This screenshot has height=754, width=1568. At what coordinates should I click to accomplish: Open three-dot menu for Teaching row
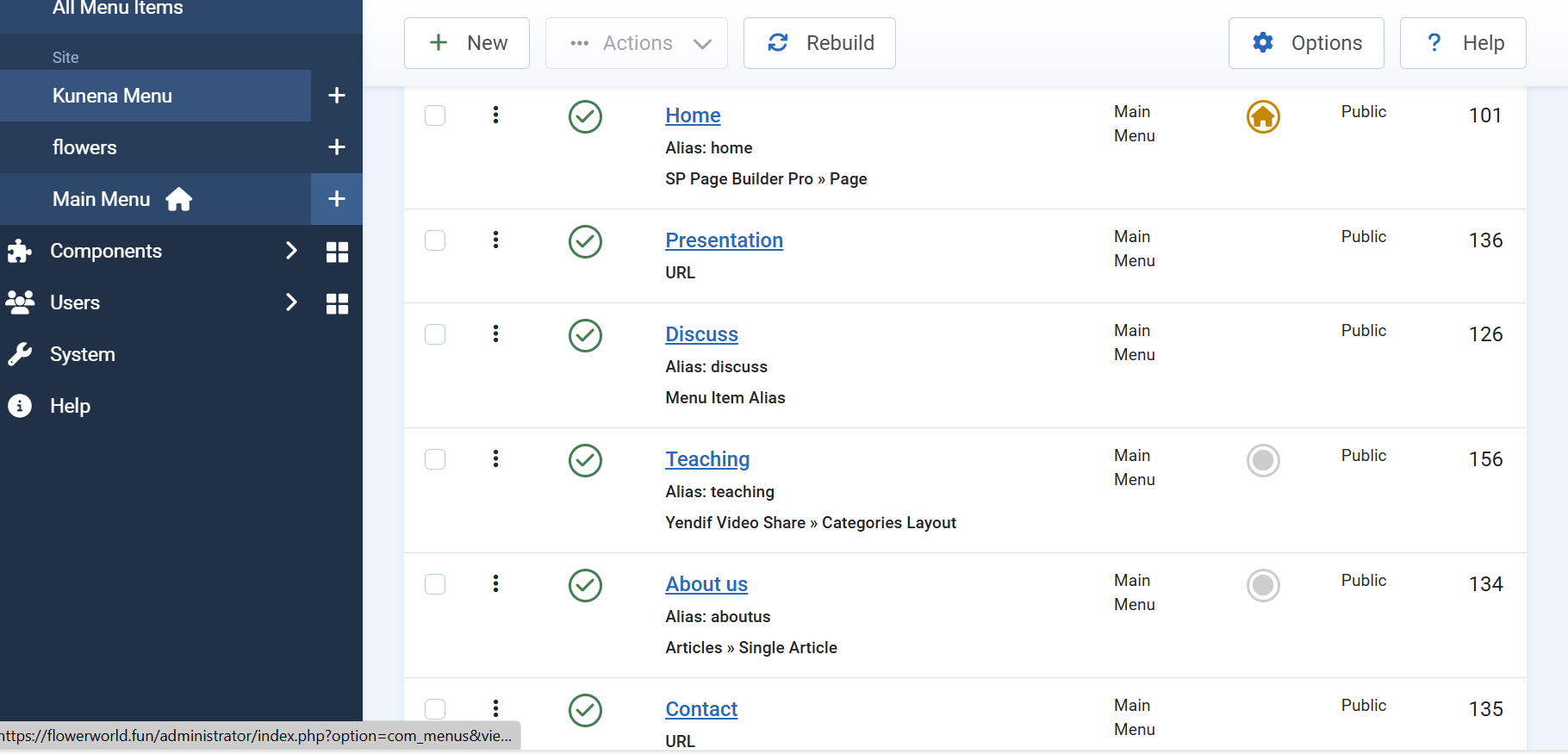(x=495, y=458)
